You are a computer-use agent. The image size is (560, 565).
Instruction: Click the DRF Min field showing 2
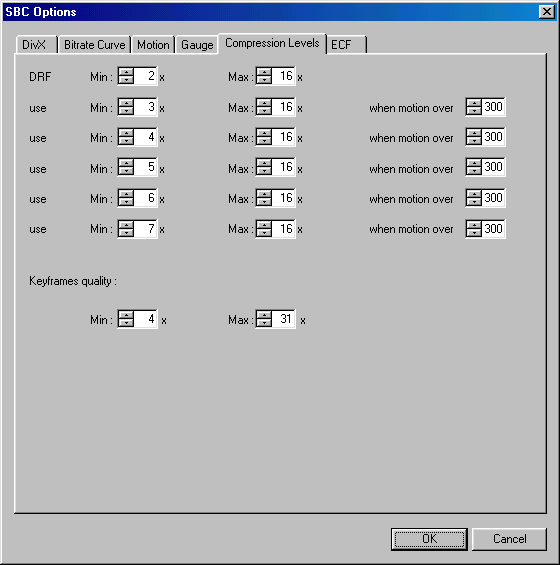point(145,76)
